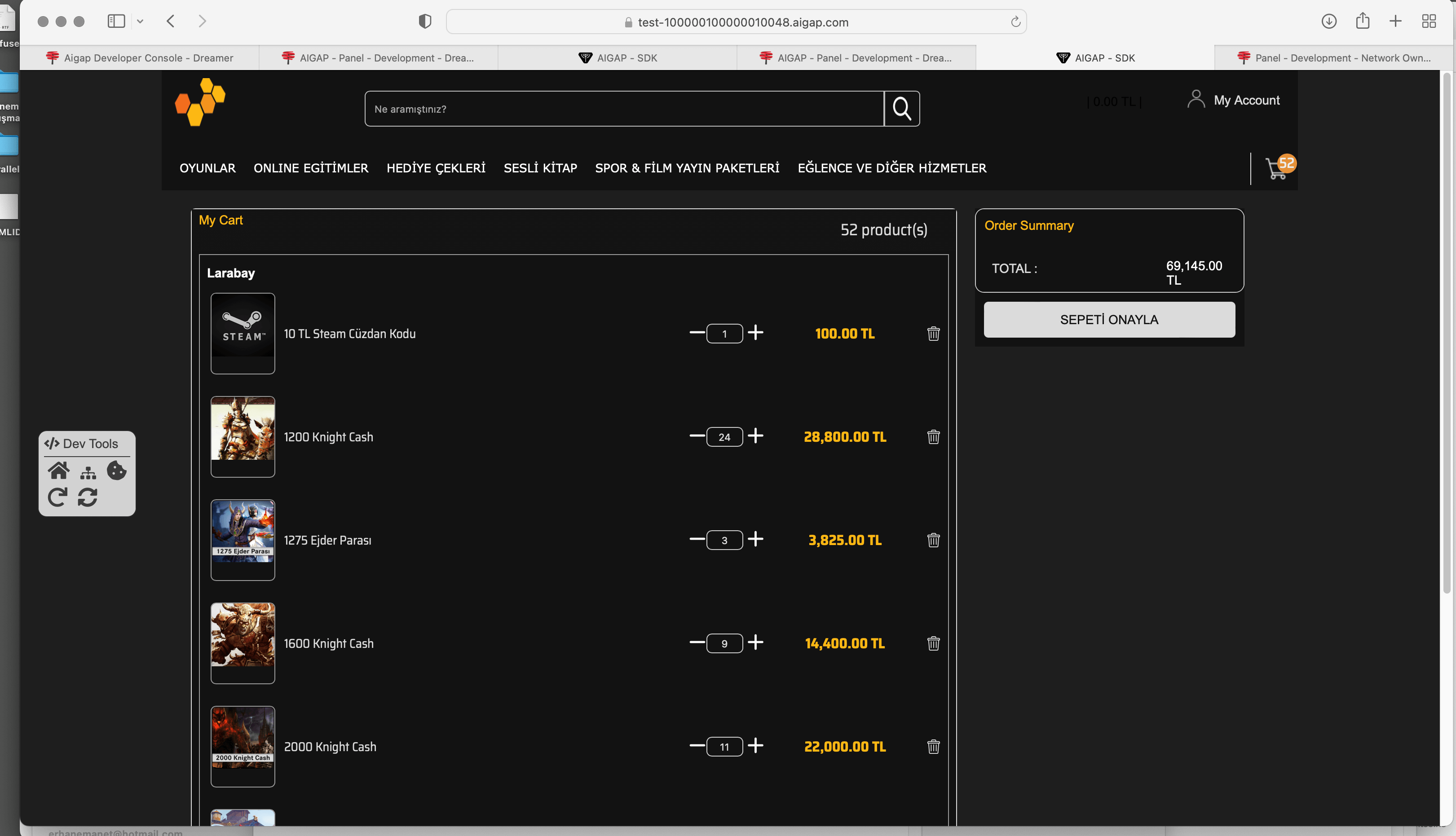
Task: Increase quantity of 1600 Knight Cash
Action: click(755, 642)
